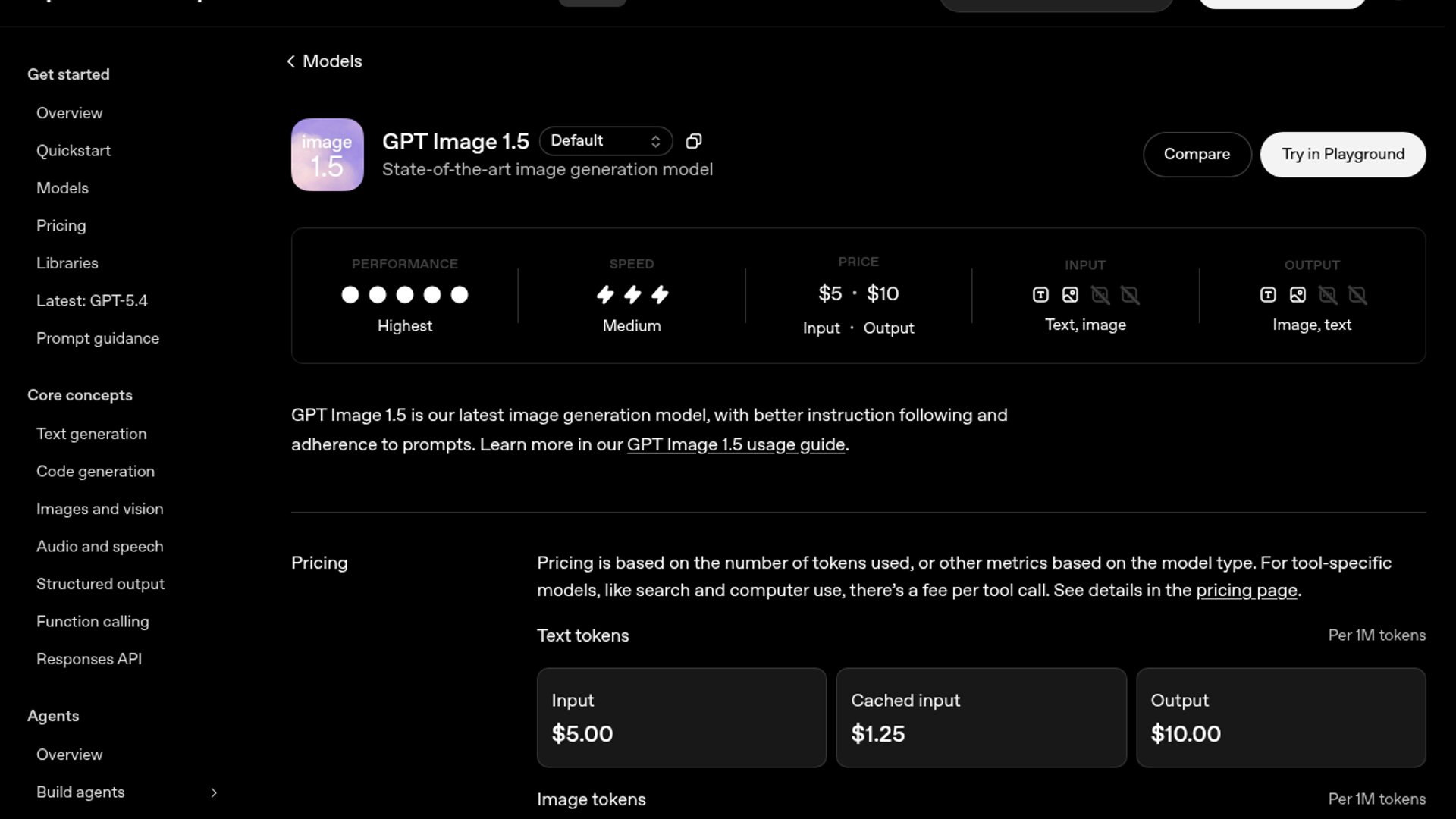Click the text input modality icon

1040,295
